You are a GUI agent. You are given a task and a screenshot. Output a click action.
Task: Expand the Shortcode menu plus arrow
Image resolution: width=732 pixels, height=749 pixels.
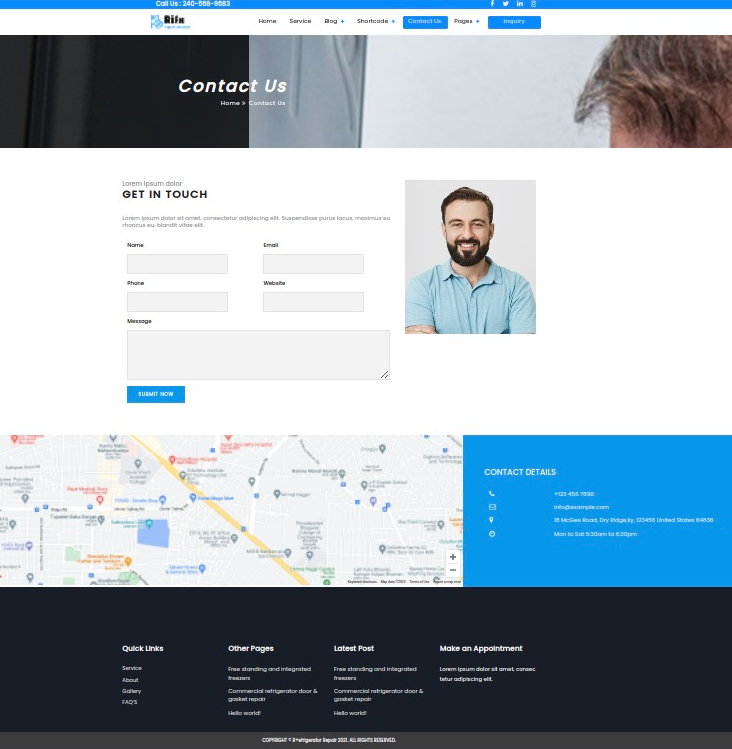(x=393, y=21)
